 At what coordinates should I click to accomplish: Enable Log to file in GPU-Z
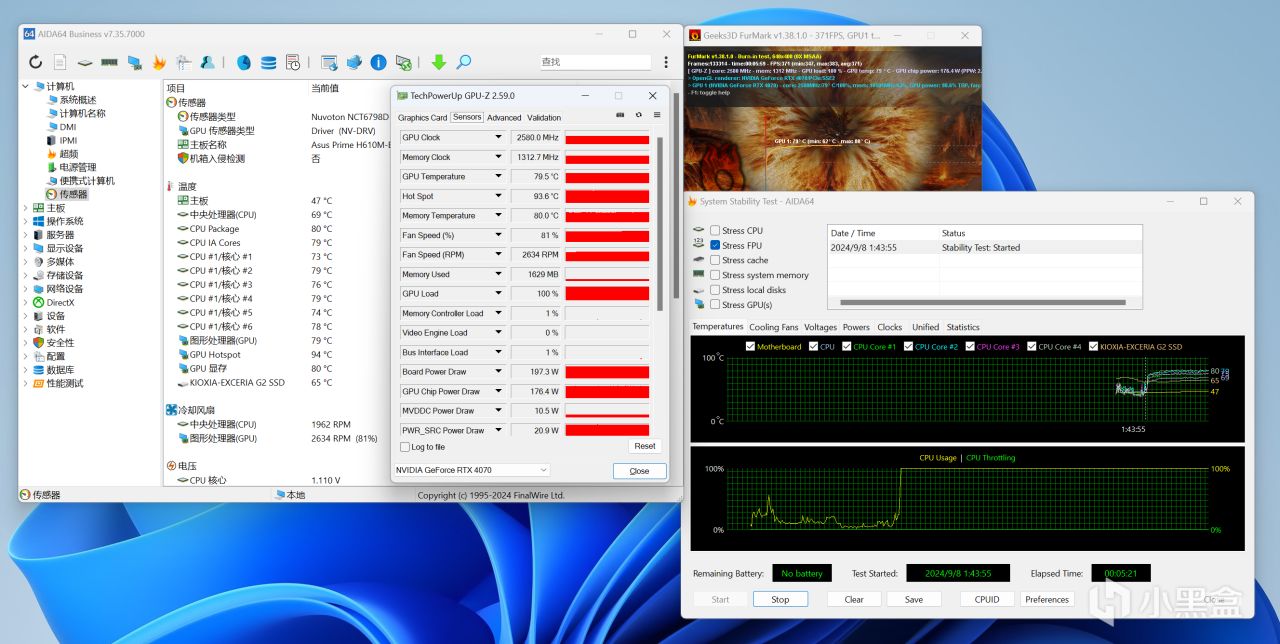[x=405, y=447]
